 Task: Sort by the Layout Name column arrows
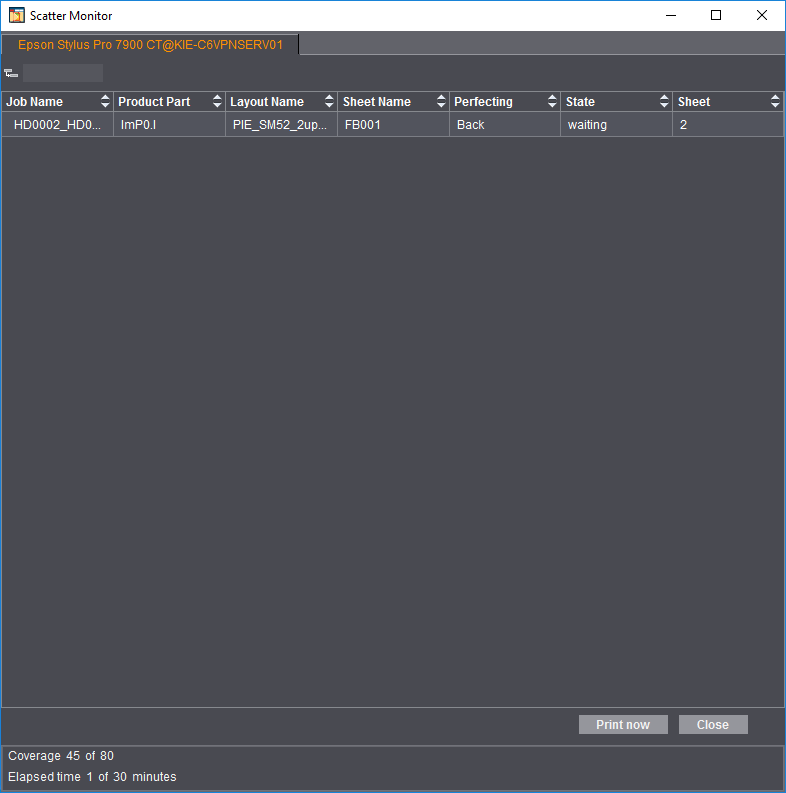pyautogui.click(x=329, y=101)
